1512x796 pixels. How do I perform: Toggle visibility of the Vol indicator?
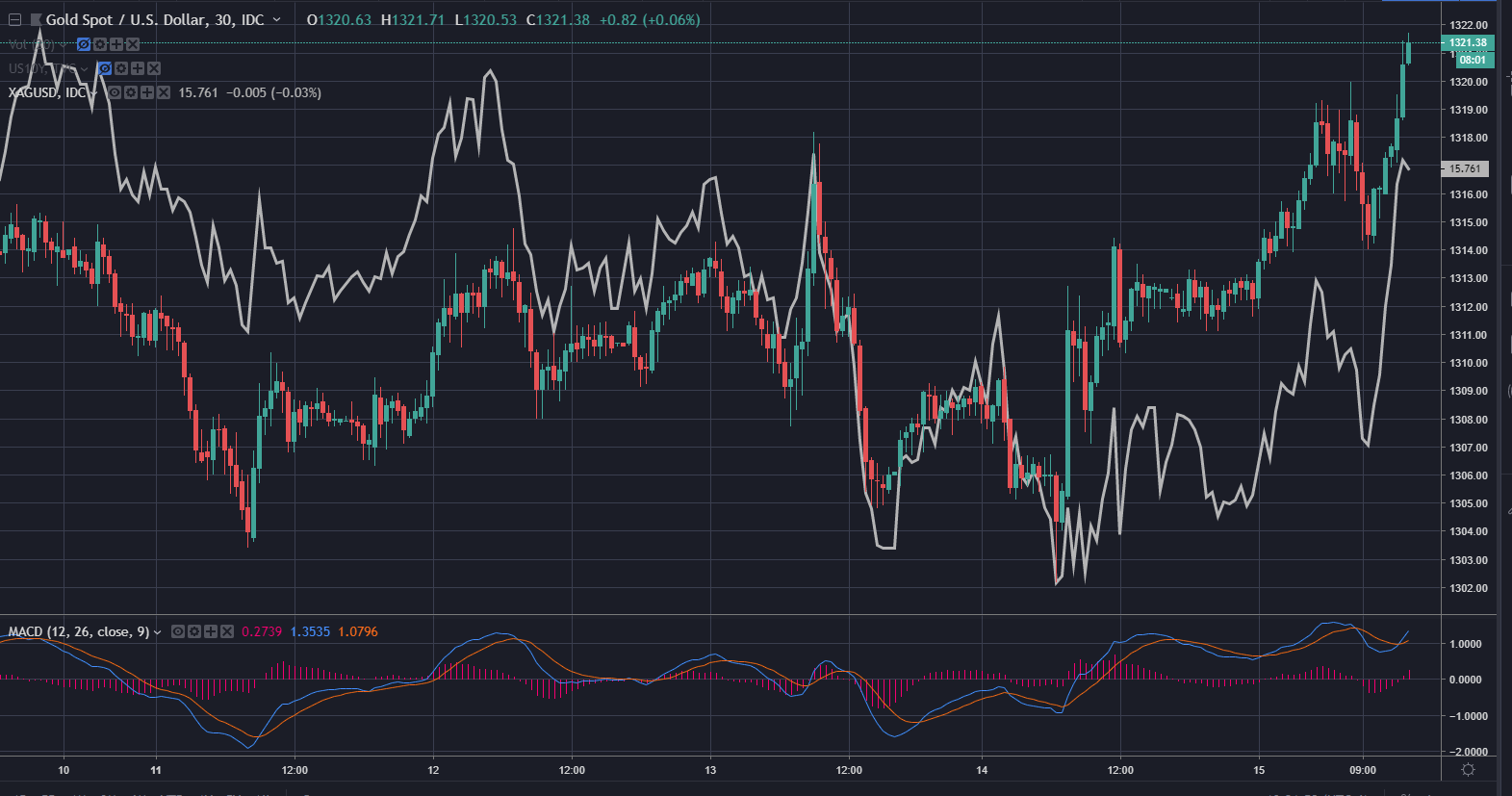coord(84,44)
